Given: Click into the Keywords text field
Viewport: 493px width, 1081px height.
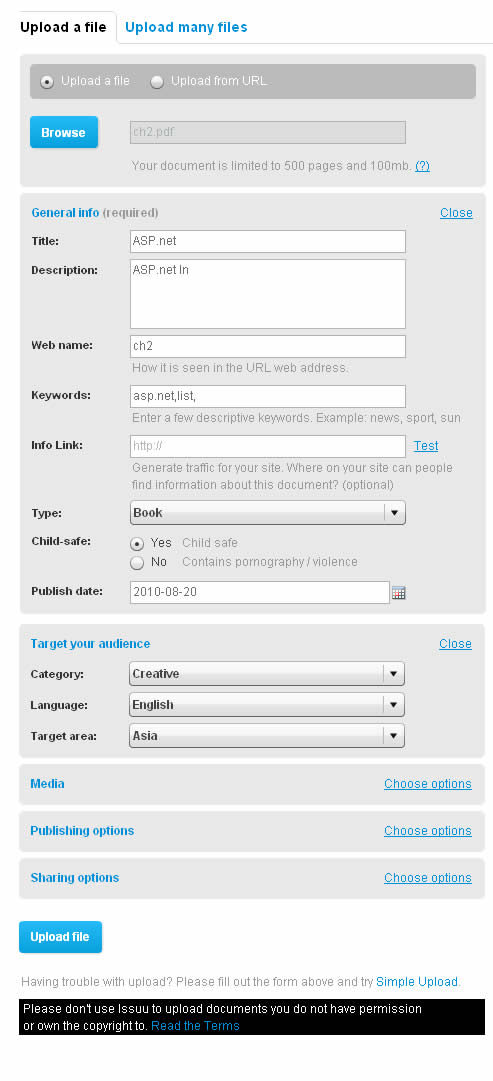Looking at the screenshot, I should tap(268, 396).
